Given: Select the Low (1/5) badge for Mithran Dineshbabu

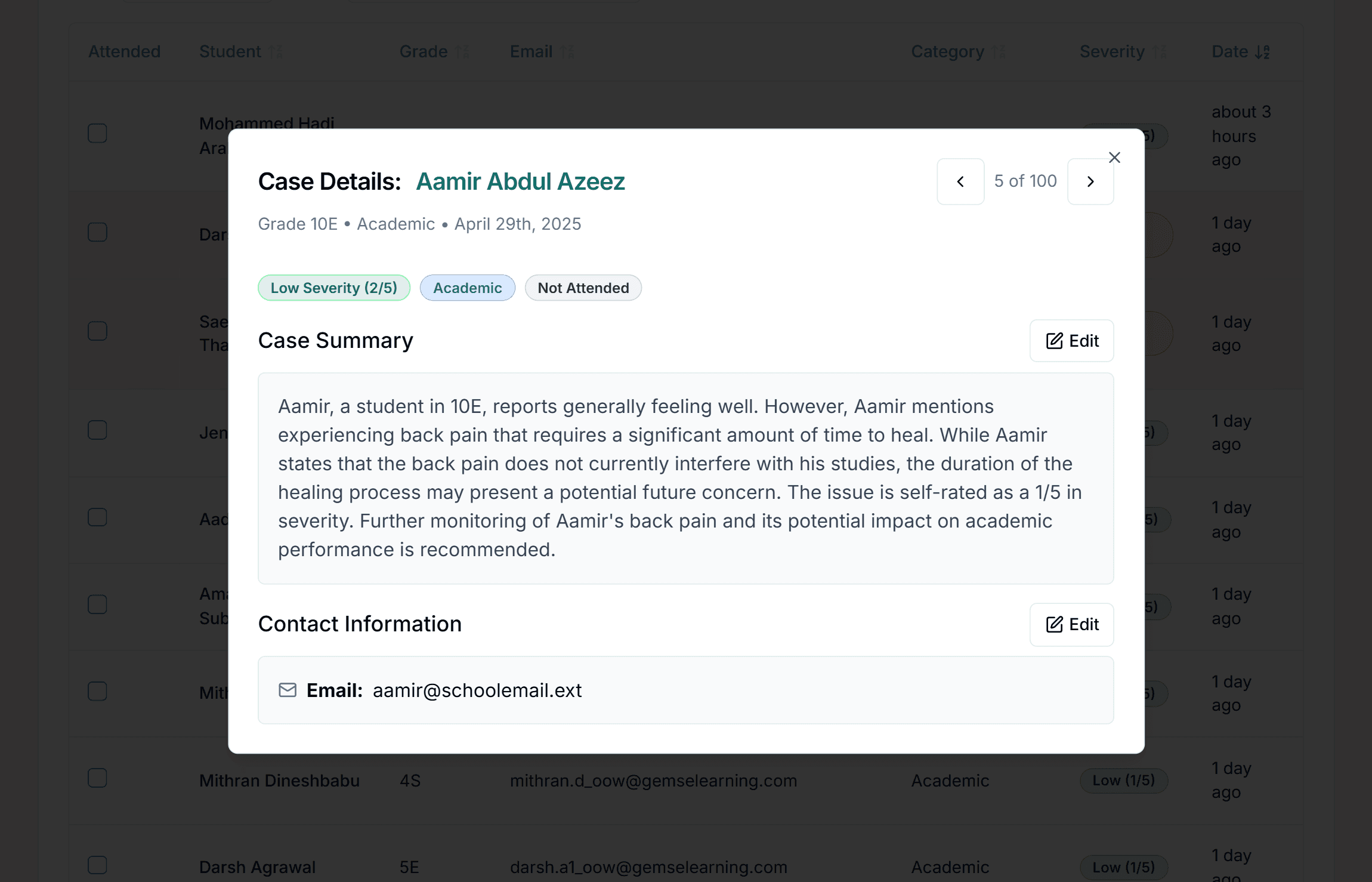Looking at the screenshot, I should click(x=1124, y=781).
